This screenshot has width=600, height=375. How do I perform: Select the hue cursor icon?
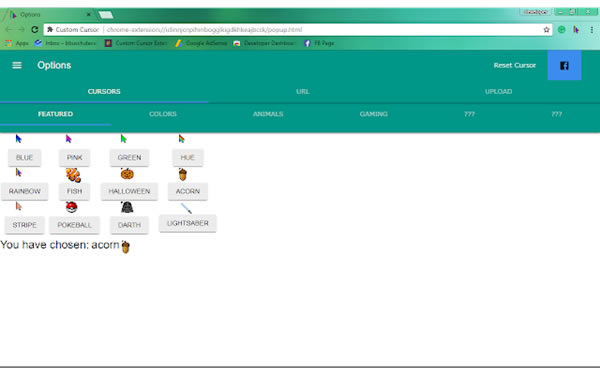tap(182, 139)
